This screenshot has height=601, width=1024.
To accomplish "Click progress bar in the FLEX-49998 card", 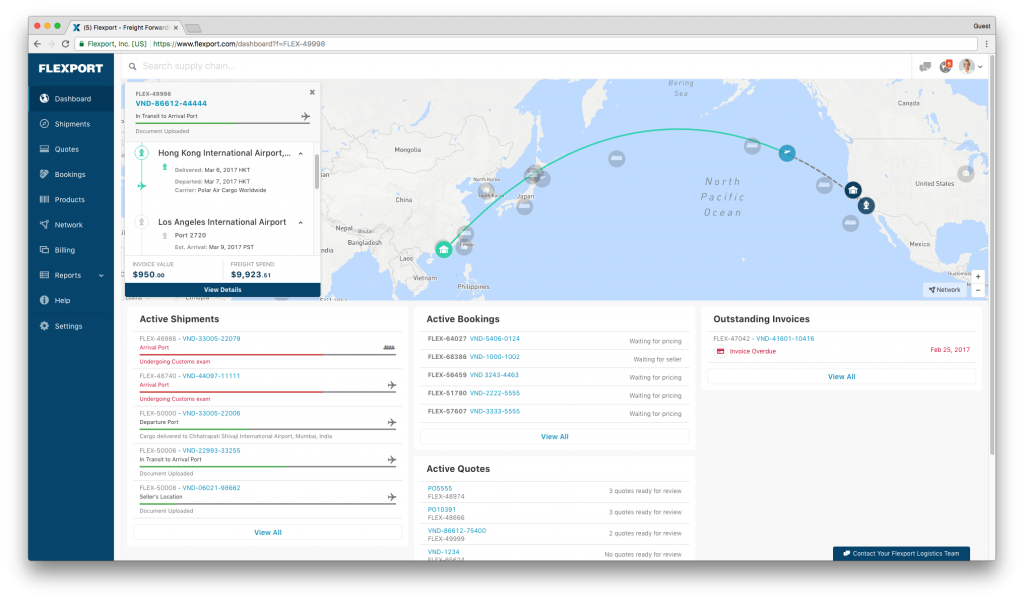I will point(222,123).
